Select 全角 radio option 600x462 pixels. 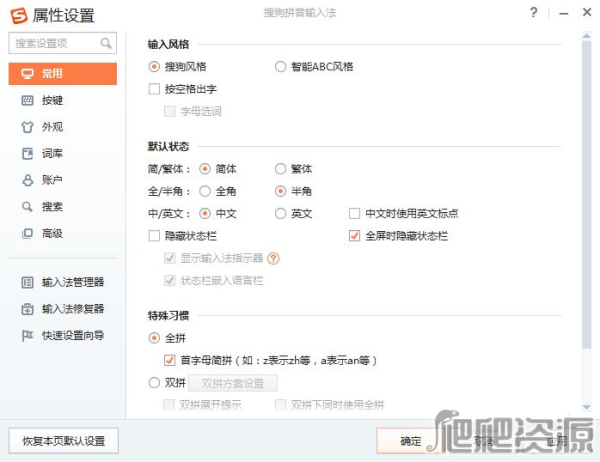coord(205,191)
